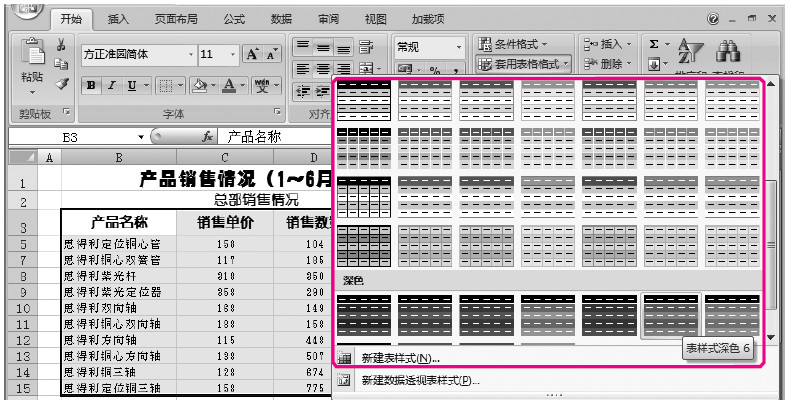
Task: Click the Copy icon under the scissors
Action: (x=61, y=65)
